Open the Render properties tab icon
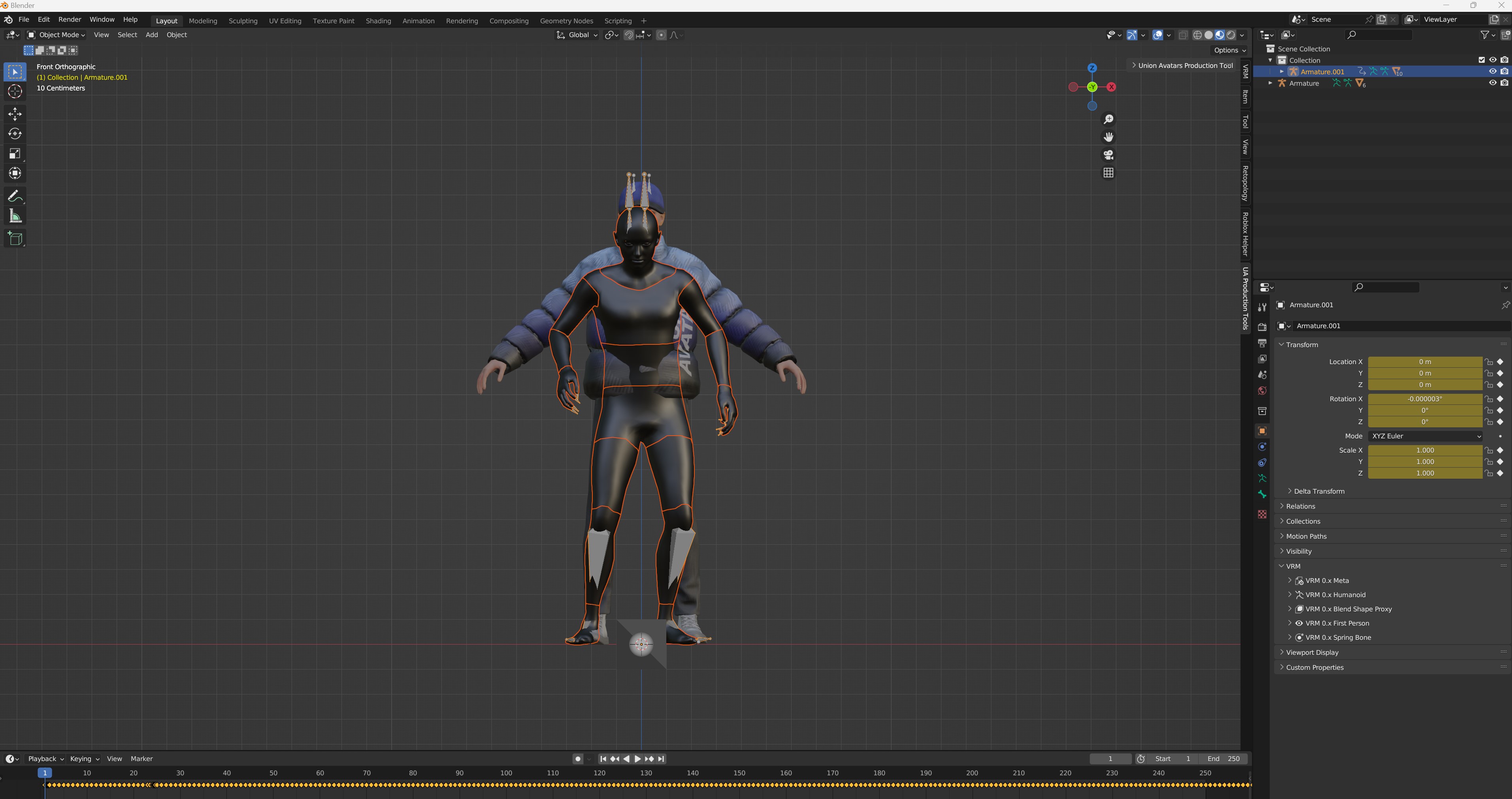The image size is (1512, 799). [1262, 327]
